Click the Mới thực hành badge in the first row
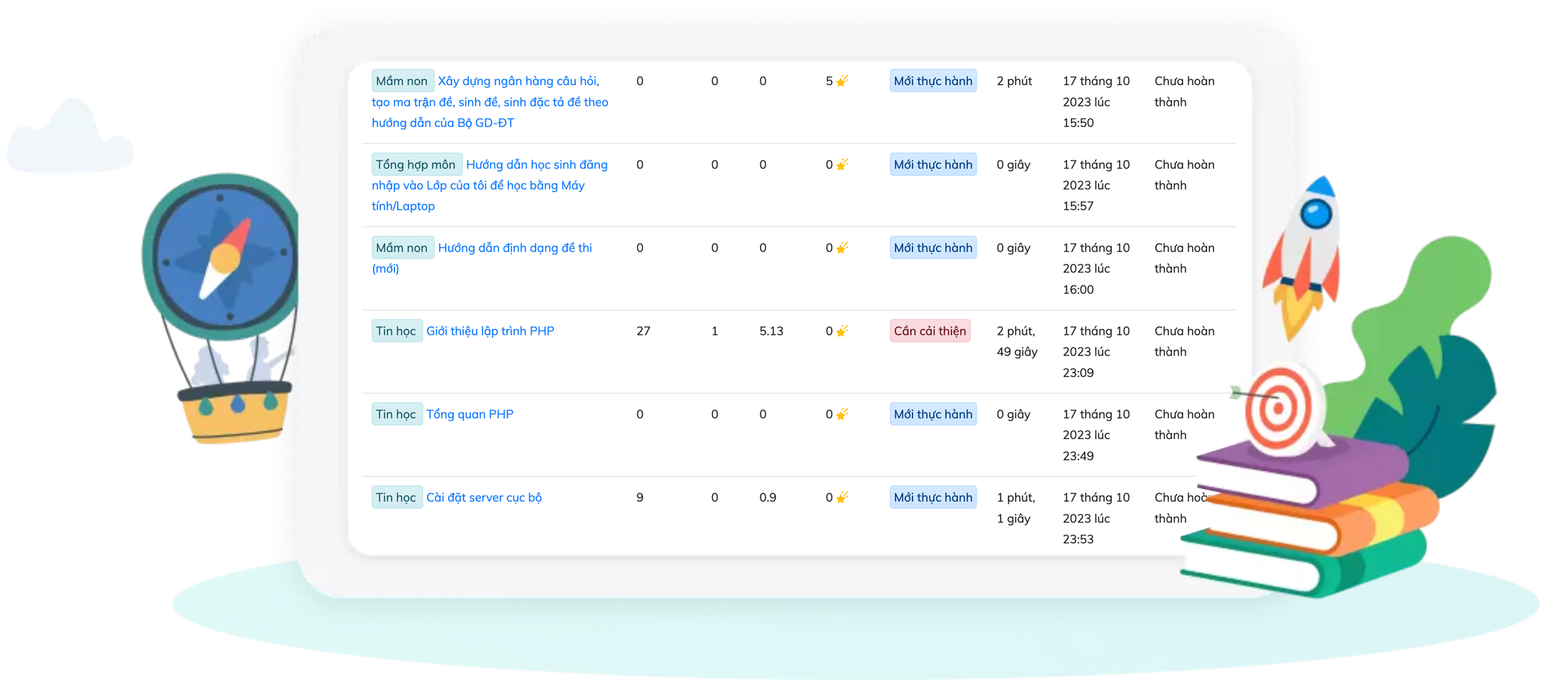Viewport: 1568px width, 691px height. click(x=932, y=81)
